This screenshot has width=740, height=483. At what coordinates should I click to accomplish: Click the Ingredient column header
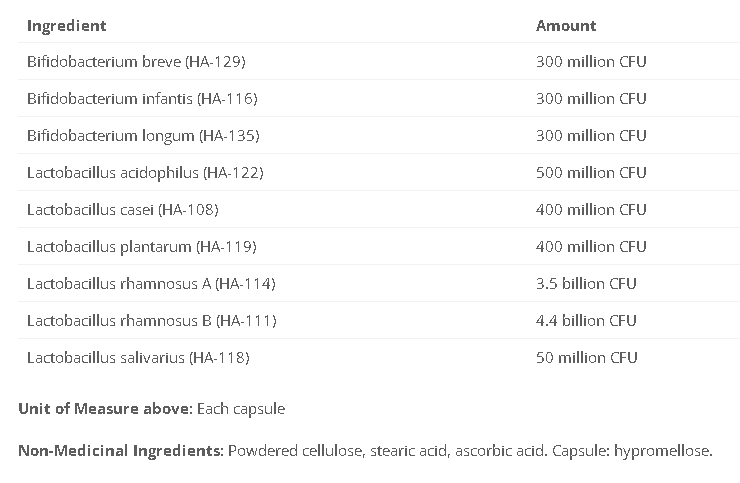pos(66,25)
